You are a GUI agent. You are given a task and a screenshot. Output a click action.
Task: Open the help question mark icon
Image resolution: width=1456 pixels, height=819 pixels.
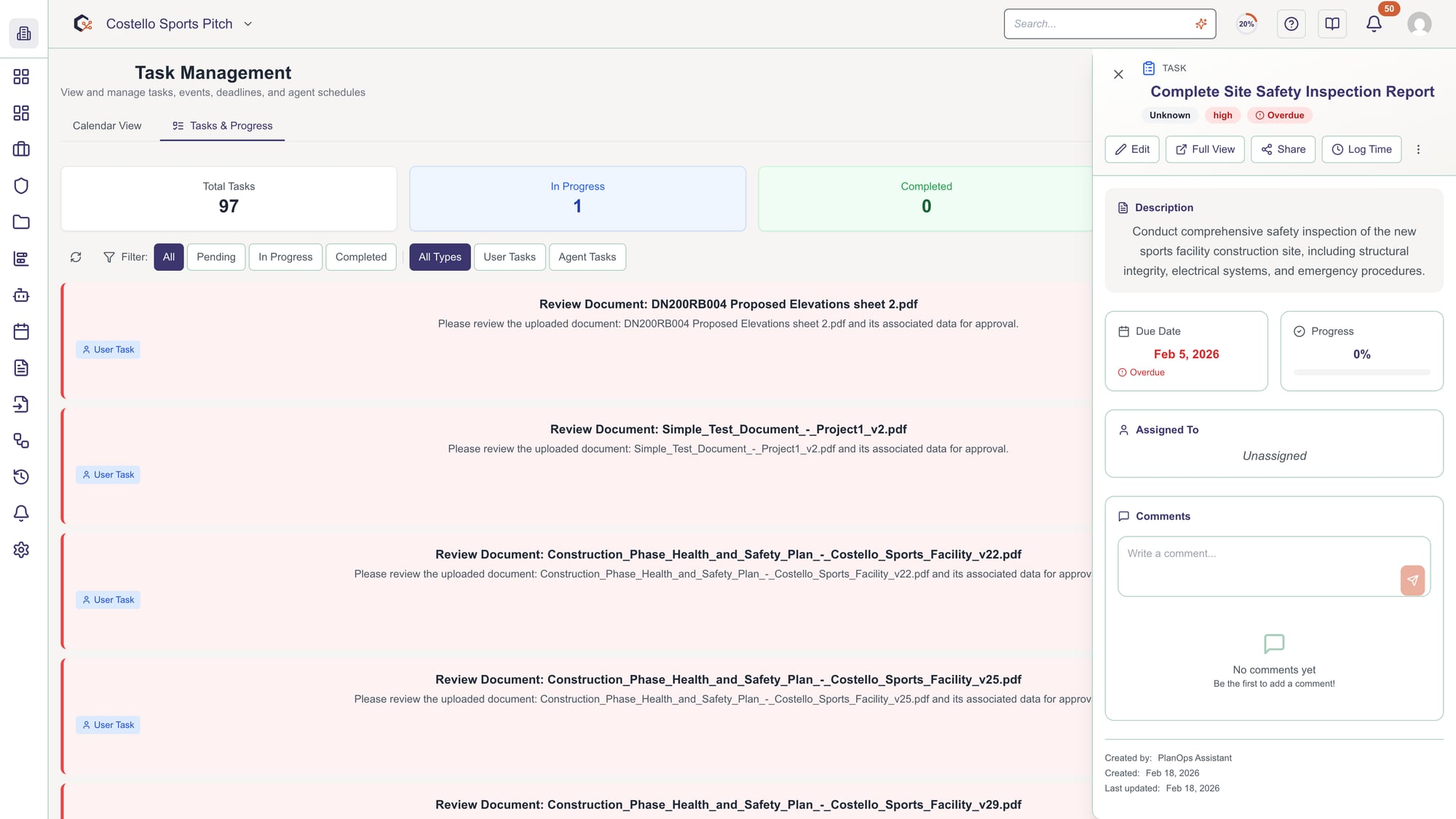point(1291,24)
